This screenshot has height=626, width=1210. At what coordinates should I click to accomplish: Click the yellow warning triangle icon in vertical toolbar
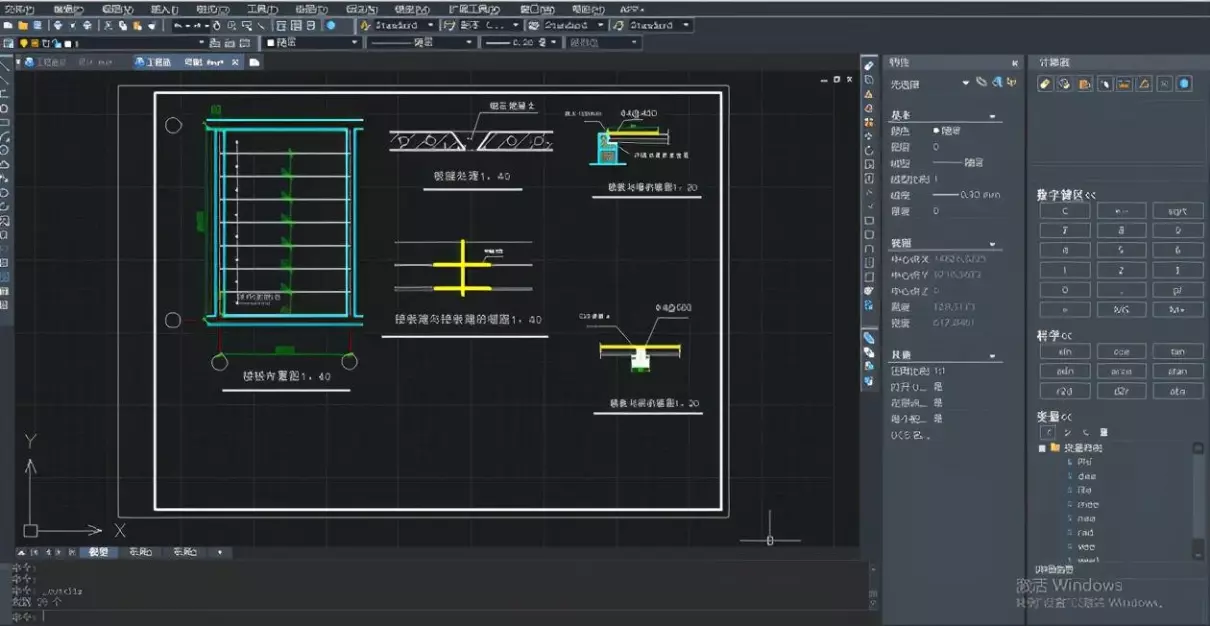pos(869,94)
